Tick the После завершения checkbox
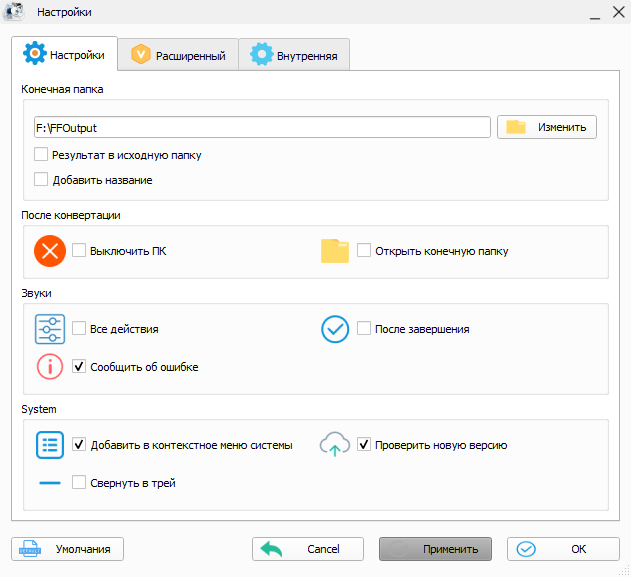This screenshot has width=631, height=577. [364, 328]
